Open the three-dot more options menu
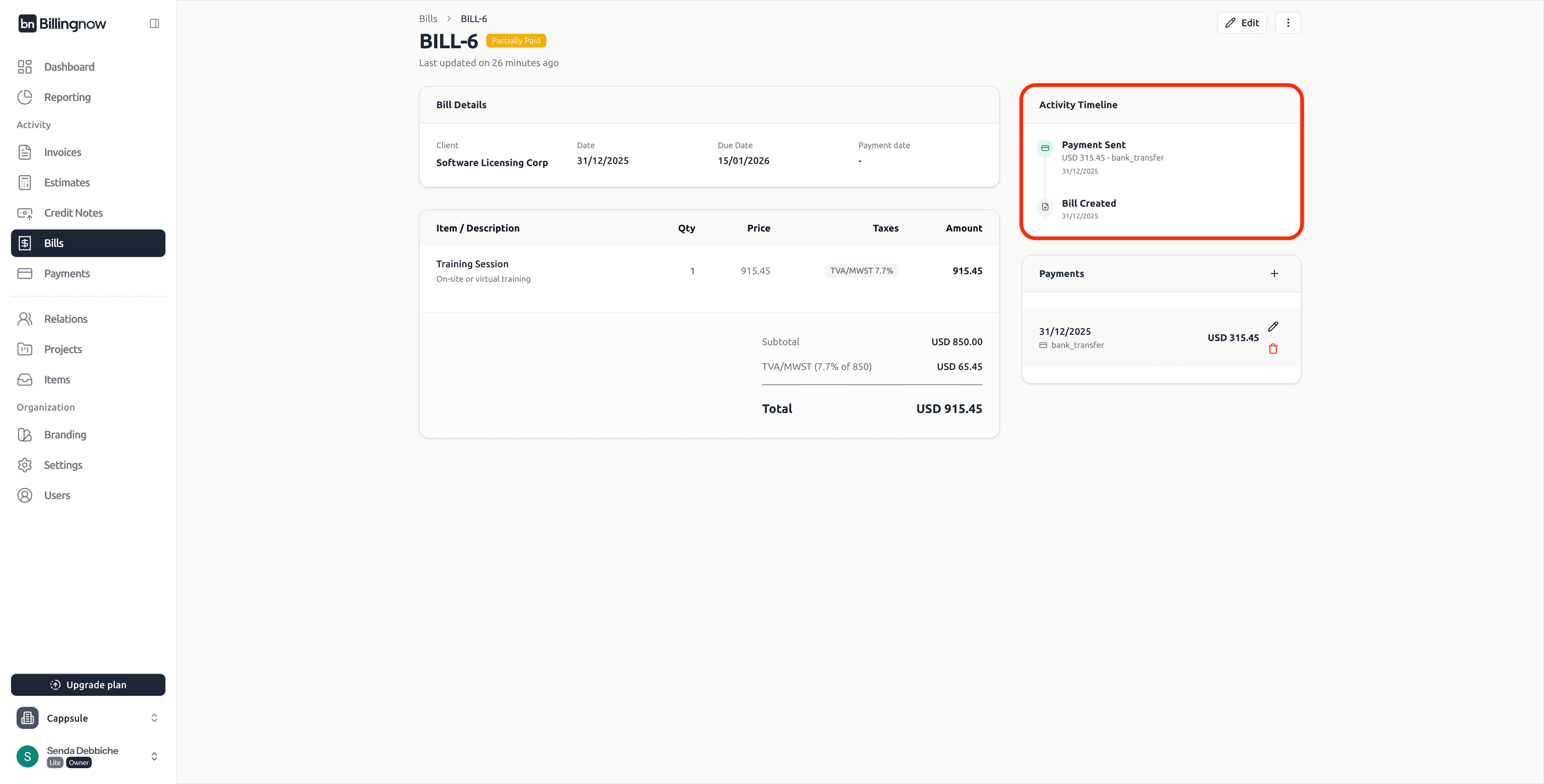 1288,23
